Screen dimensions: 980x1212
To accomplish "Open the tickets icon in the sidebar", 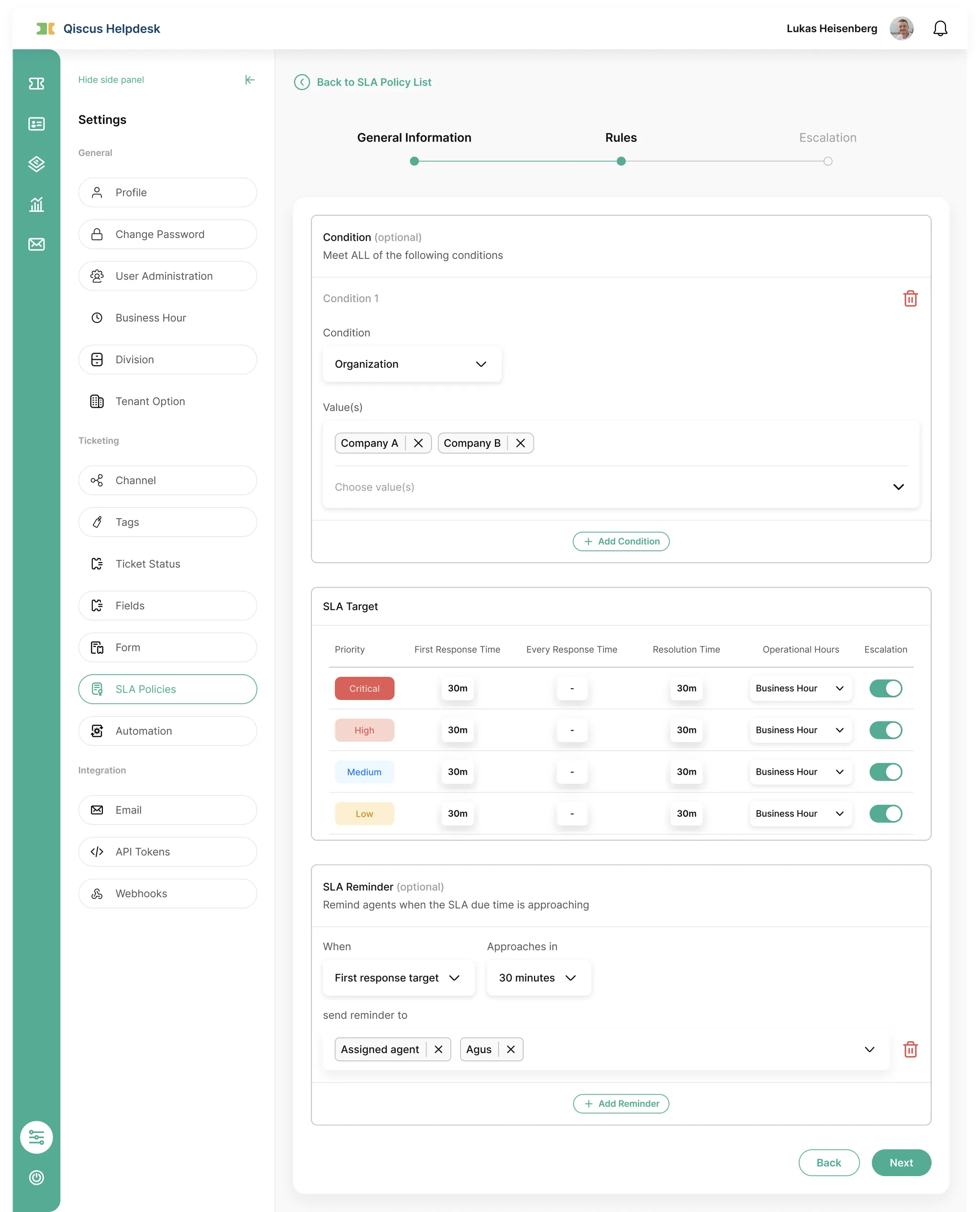I will click(x=36, y=84).
